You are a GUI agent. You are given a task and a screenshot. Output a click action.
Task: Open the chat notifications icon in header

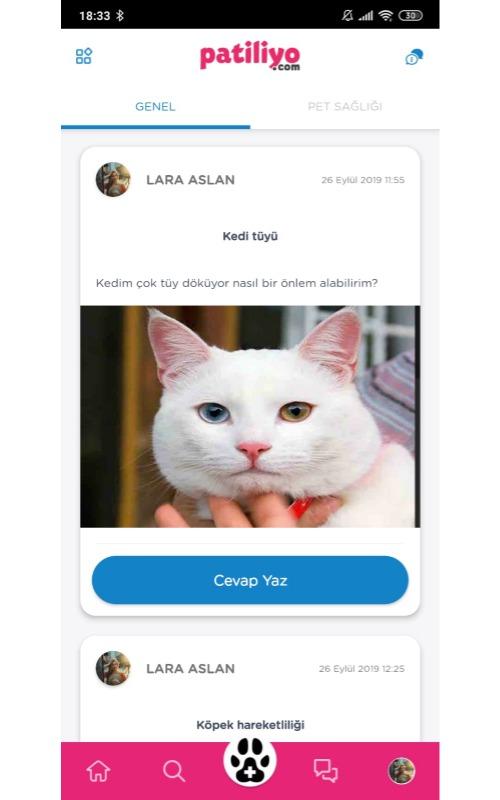pos(414,57)
